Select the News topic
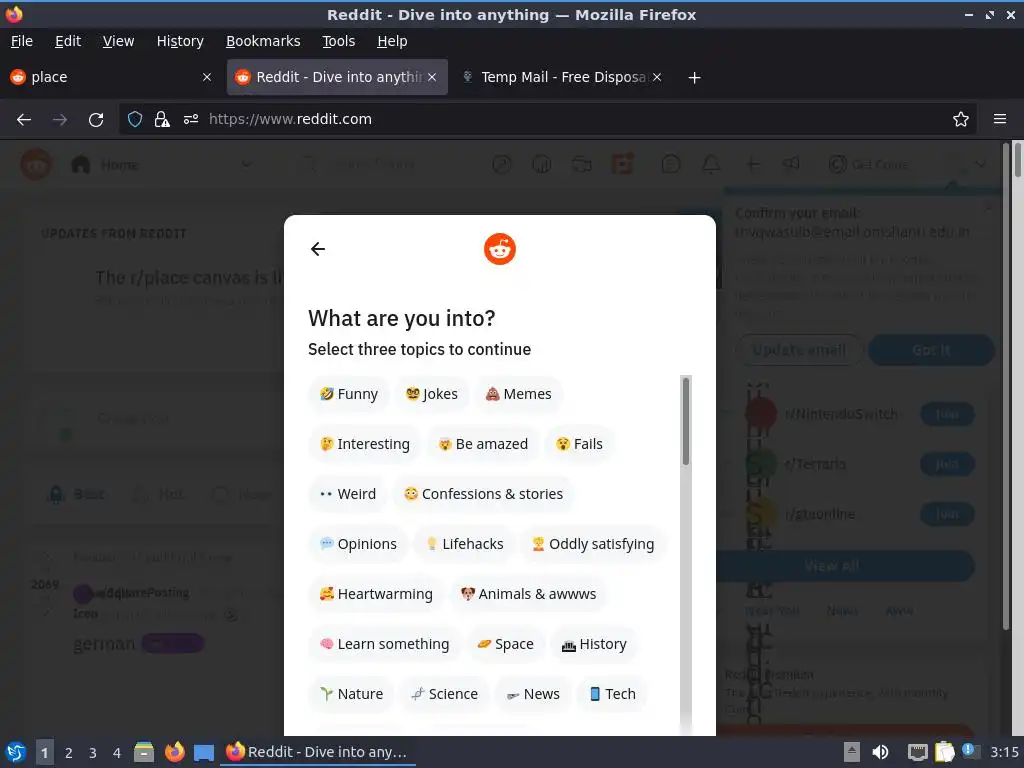Screen dimensions: 1024x768 pyautogui.click(x=533, y=694)
